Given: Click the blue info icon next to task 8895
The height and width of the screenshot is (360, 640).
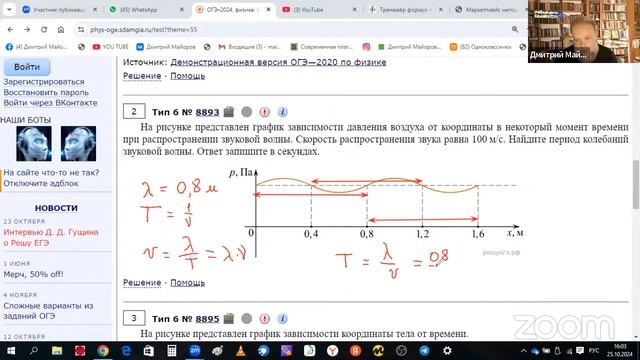Looking at the screenshot, I should pos(282,318).
